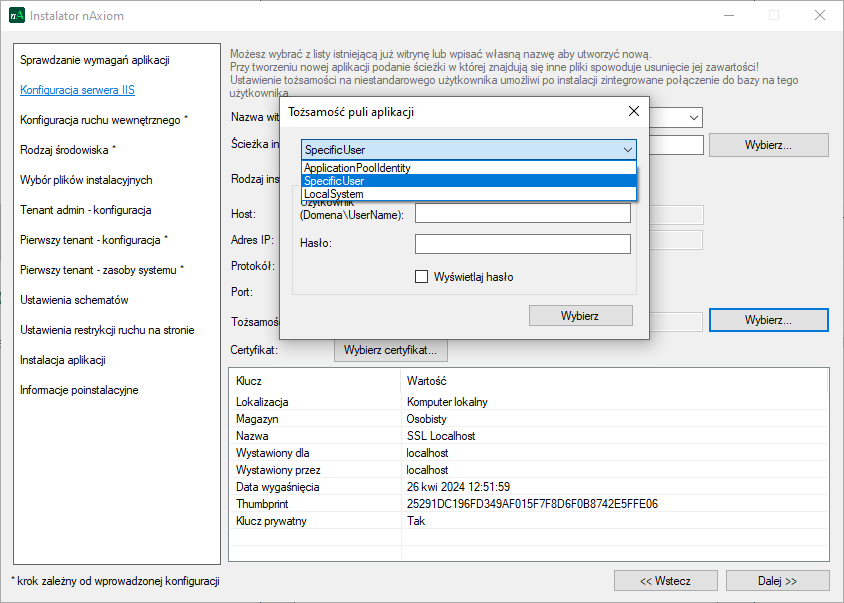
Task: Click the nAxiom app icon in title bar
Action: (17, 15)
